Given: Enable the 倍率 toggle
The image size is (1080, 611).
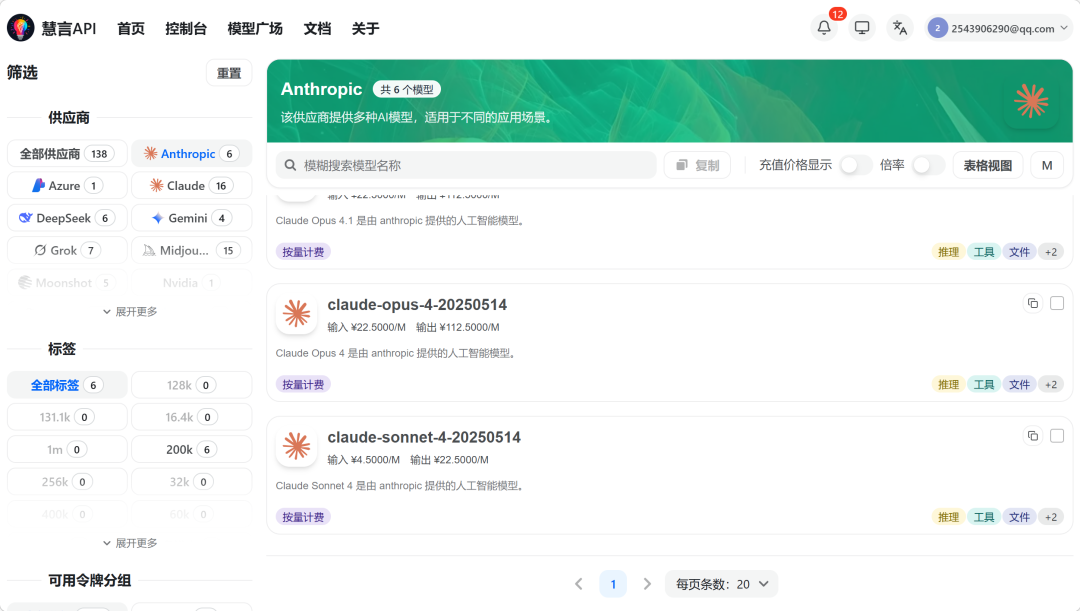Looking at the screenshot, I should [926, 163].
